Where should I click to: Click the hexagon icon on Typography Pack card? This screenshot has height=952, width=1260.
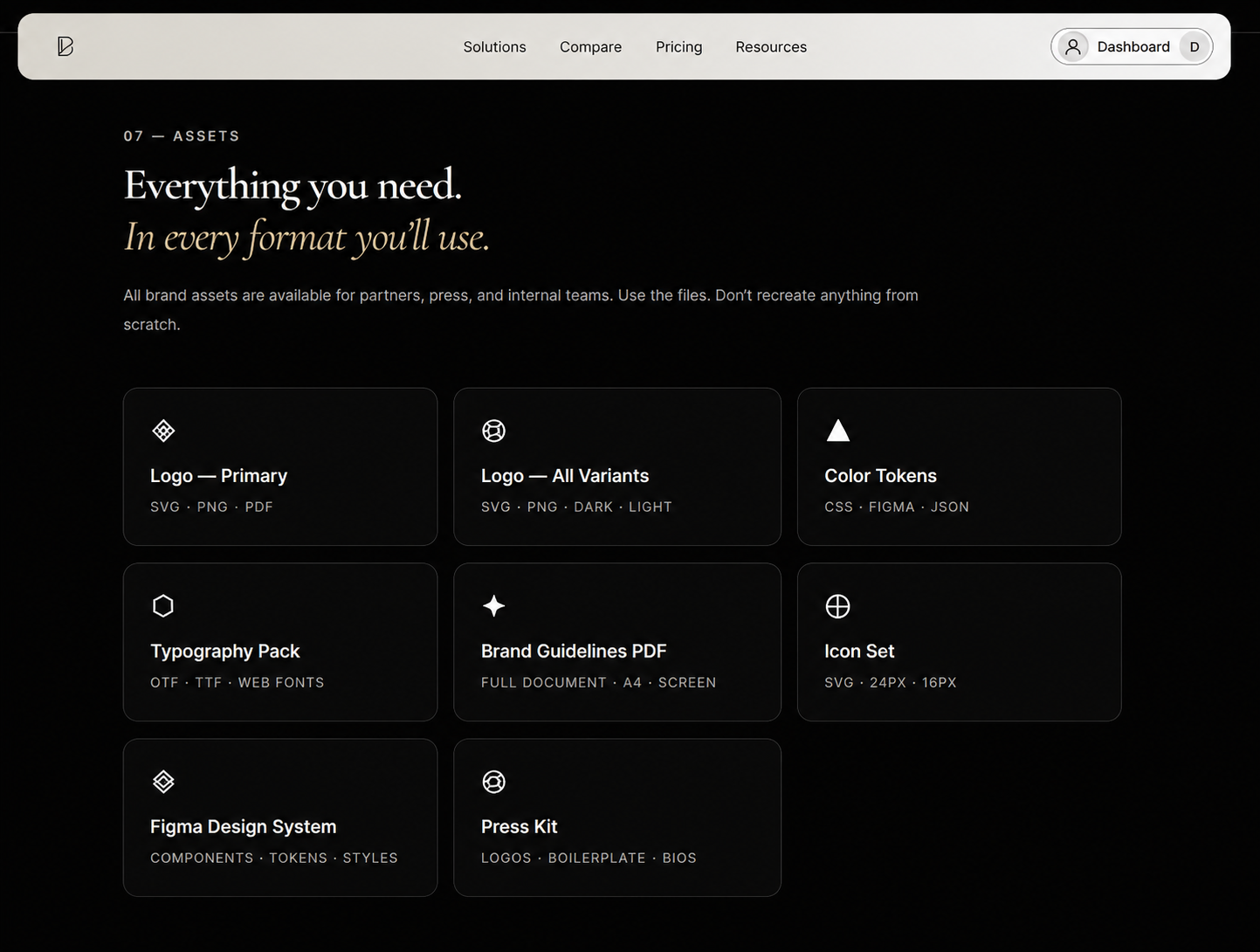click(x=163, y=606)
